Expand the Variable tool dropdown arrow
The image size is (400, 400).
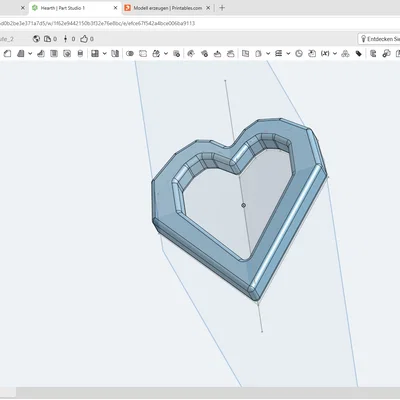pyautogui.click(x=335, y=53)
